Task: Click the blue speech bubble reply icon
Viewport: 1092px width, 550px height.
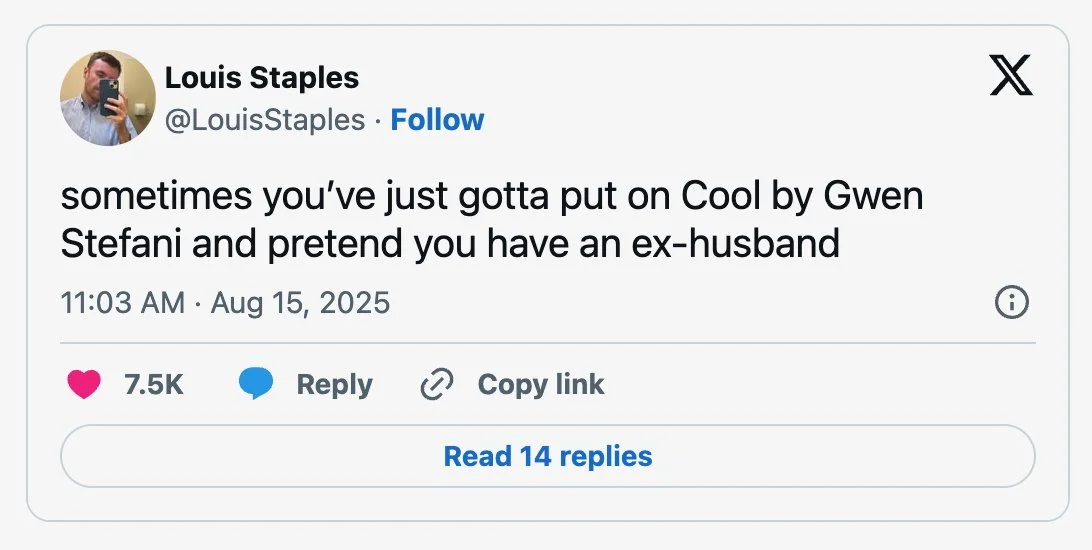Action: [x=256, y=384]
